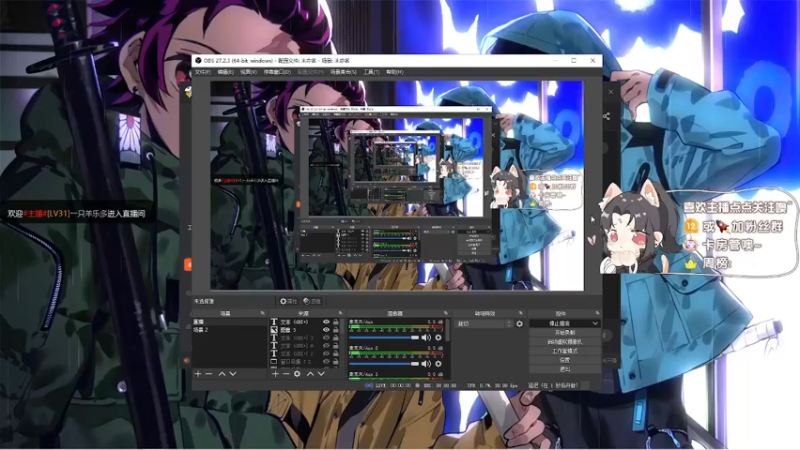Add a new scene with plus icon
Viewport: 800px width, 450px height.
tap(198, 374)
